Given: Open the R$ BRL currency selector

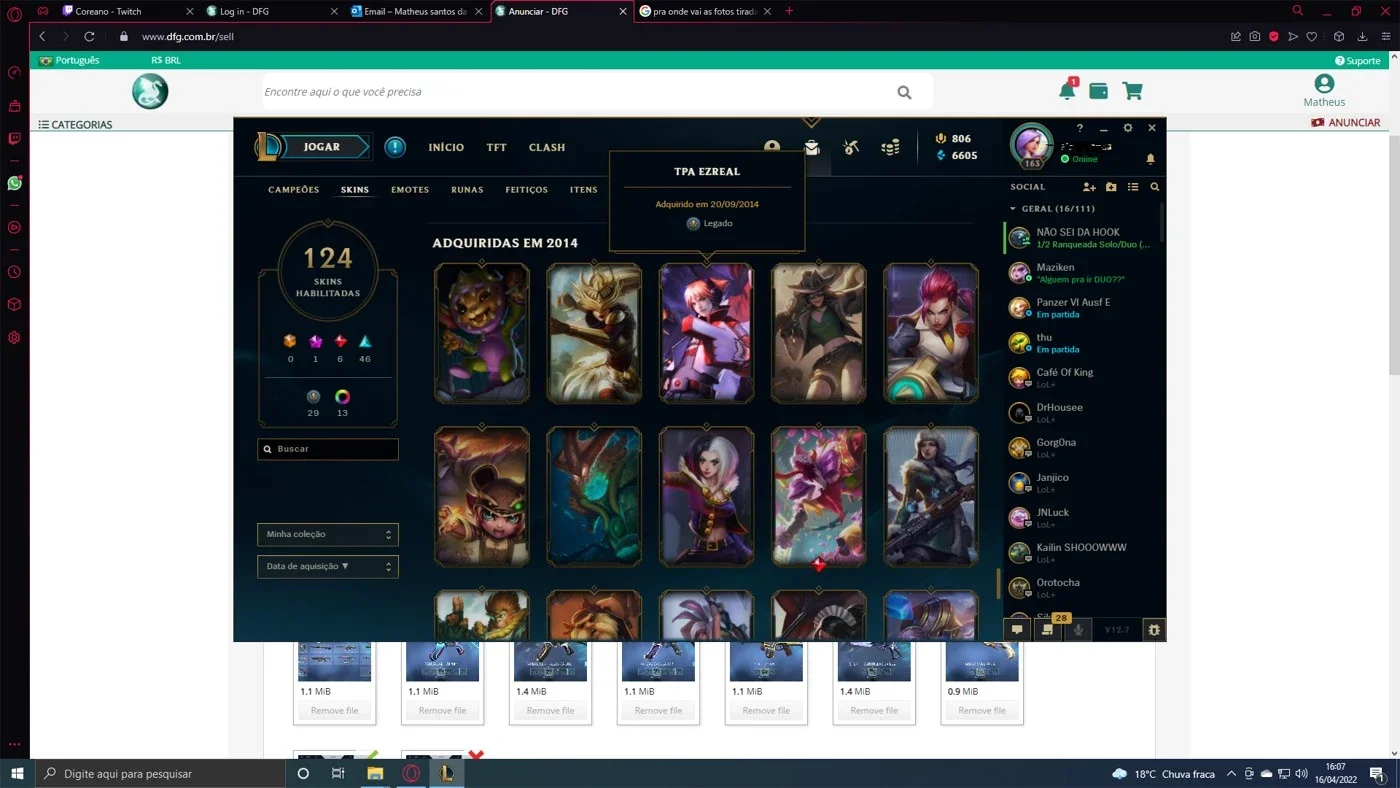Looking at the screenshot, I should (x=166, y=60).
